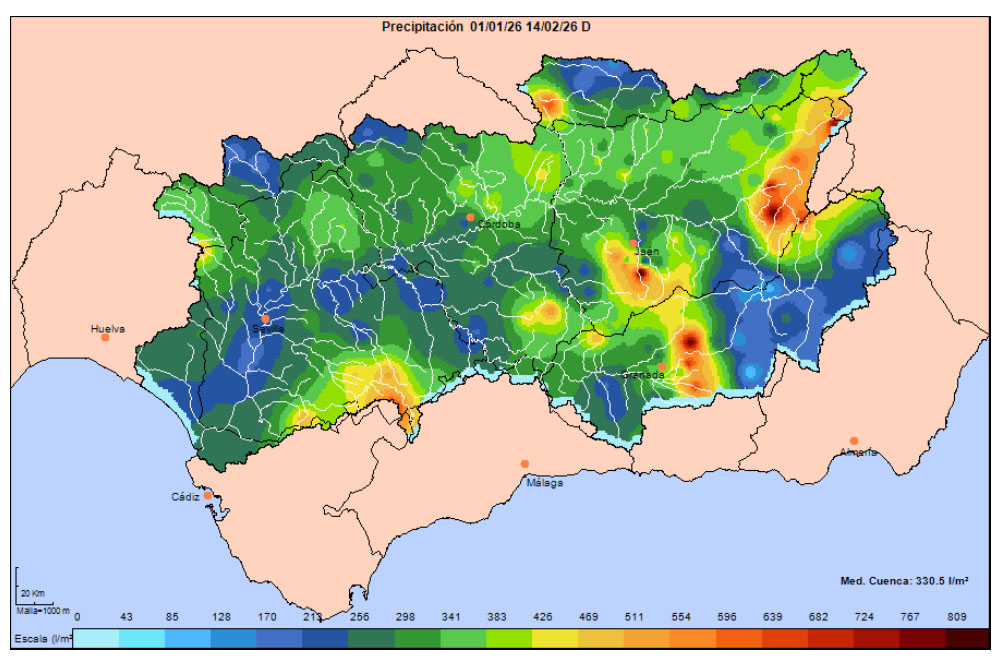The image size is (1000, 665).
Task: Click the Cádiz city marker dot
Action: click(208, 495)
